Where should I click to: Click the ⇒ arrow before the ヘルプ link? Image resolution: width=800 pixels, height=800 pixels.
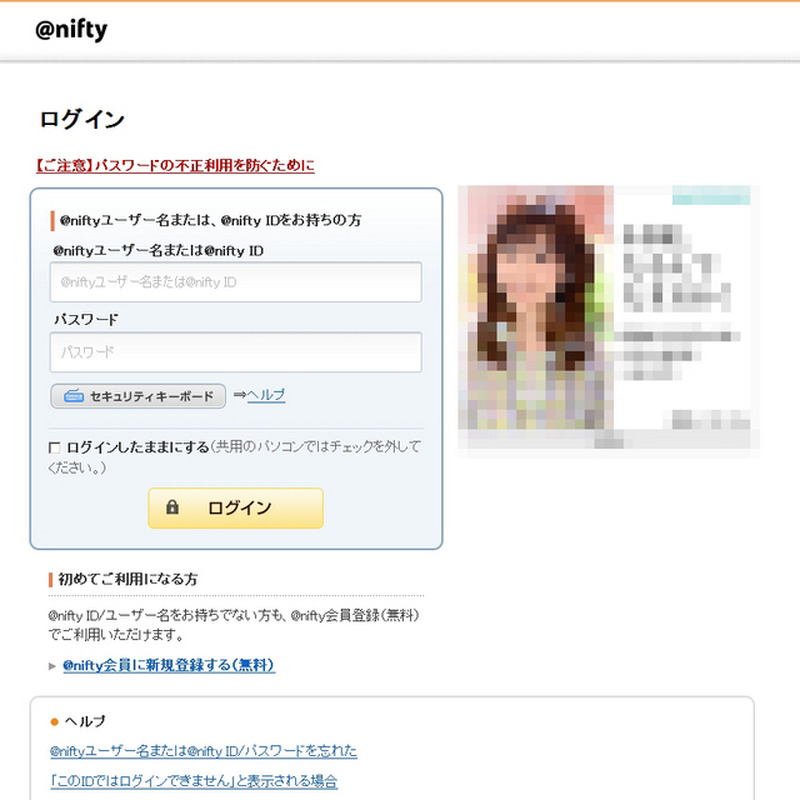[240, 395]
